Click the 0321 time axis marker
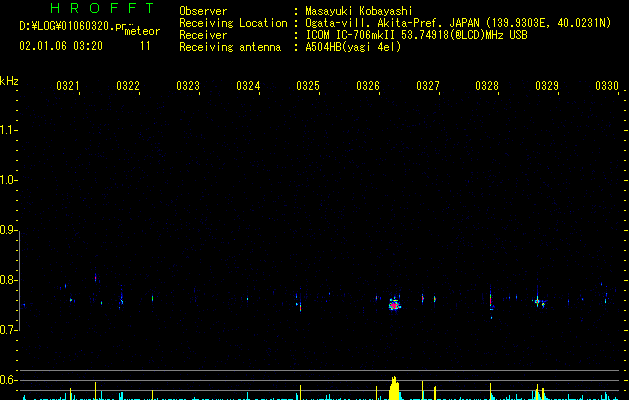The image size is (629, 400). pyautogui.click(x=68, y=85)
